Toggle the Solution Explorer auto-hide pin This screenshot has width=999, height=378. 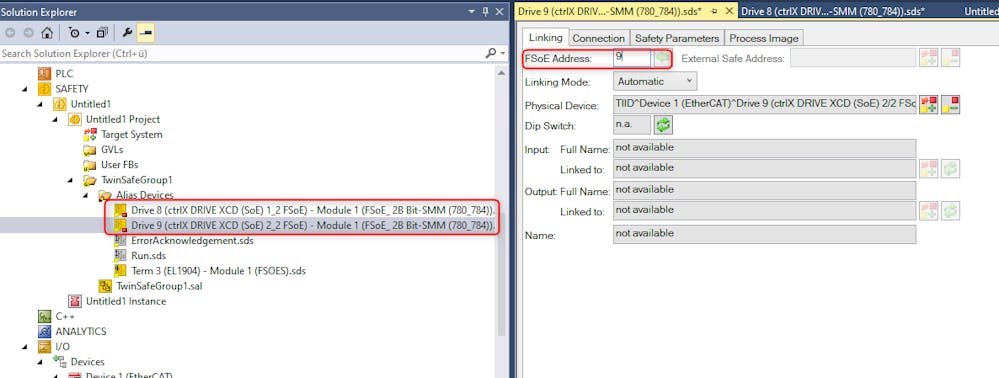[x=485, y=11]
